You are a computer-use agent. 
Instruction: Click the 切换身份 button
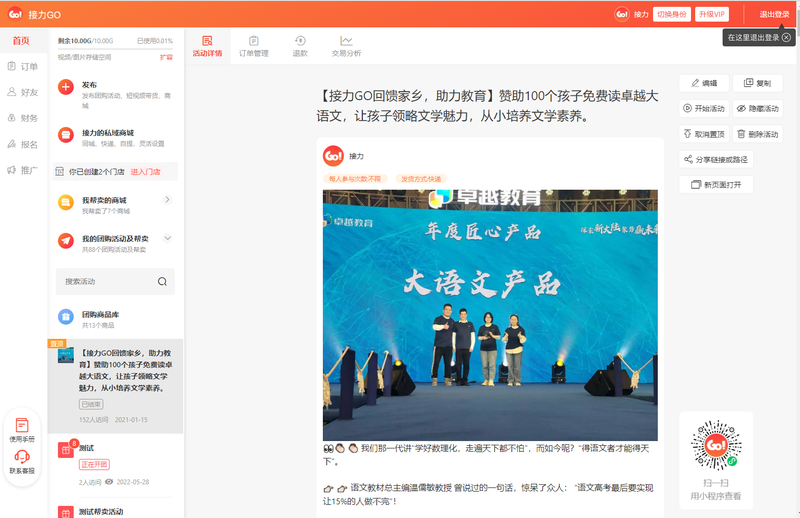pyautogui.click(x=671, y=14)
